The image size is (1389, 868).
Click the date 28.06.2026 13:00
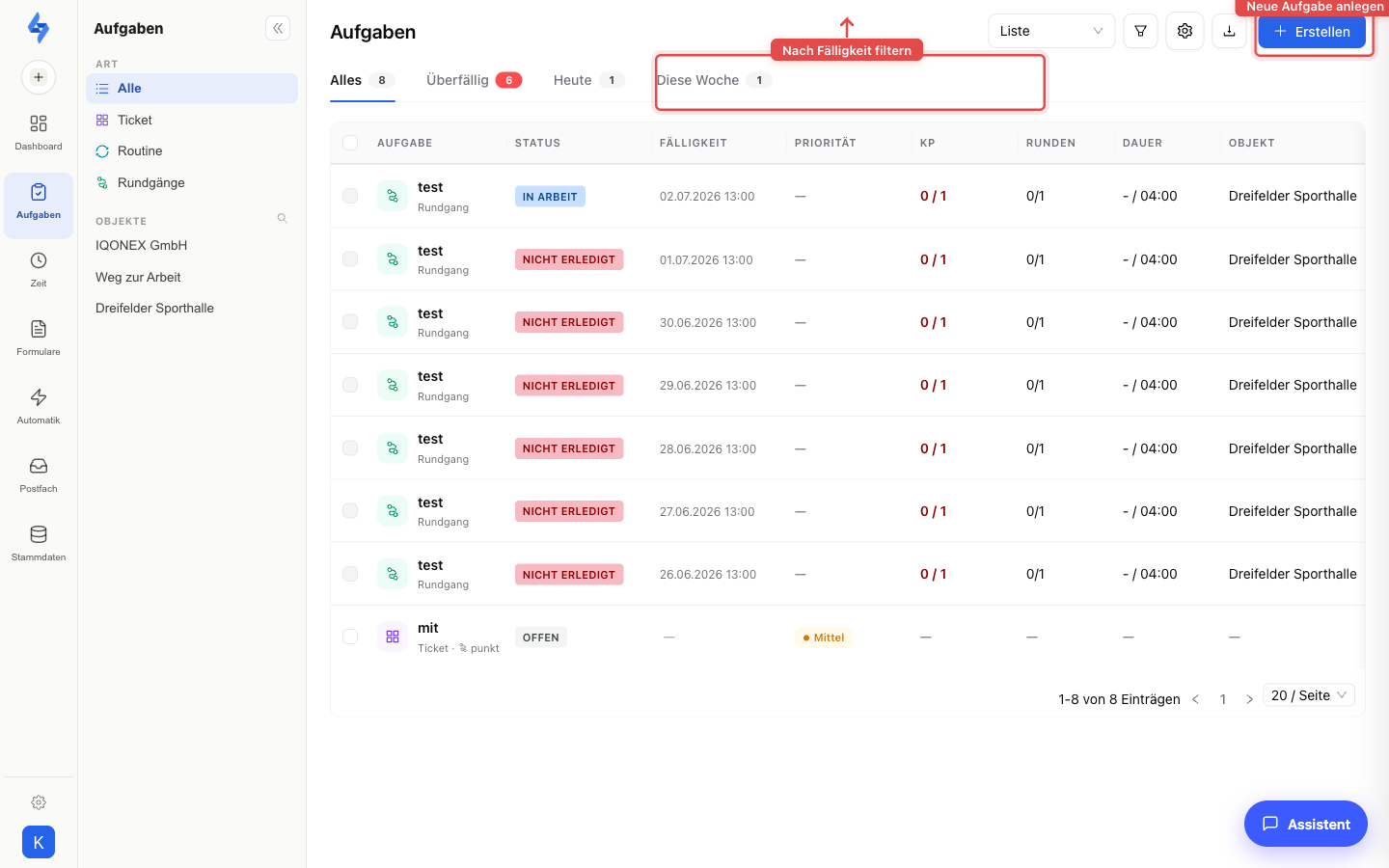click(x=708, y=448)
